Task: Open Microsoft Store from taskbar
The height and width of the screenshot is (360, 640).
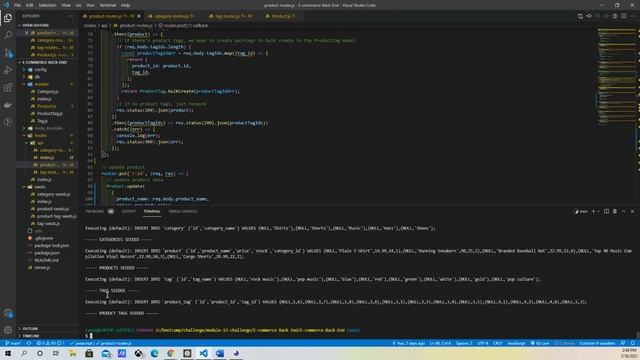Action: coord(89,353)
